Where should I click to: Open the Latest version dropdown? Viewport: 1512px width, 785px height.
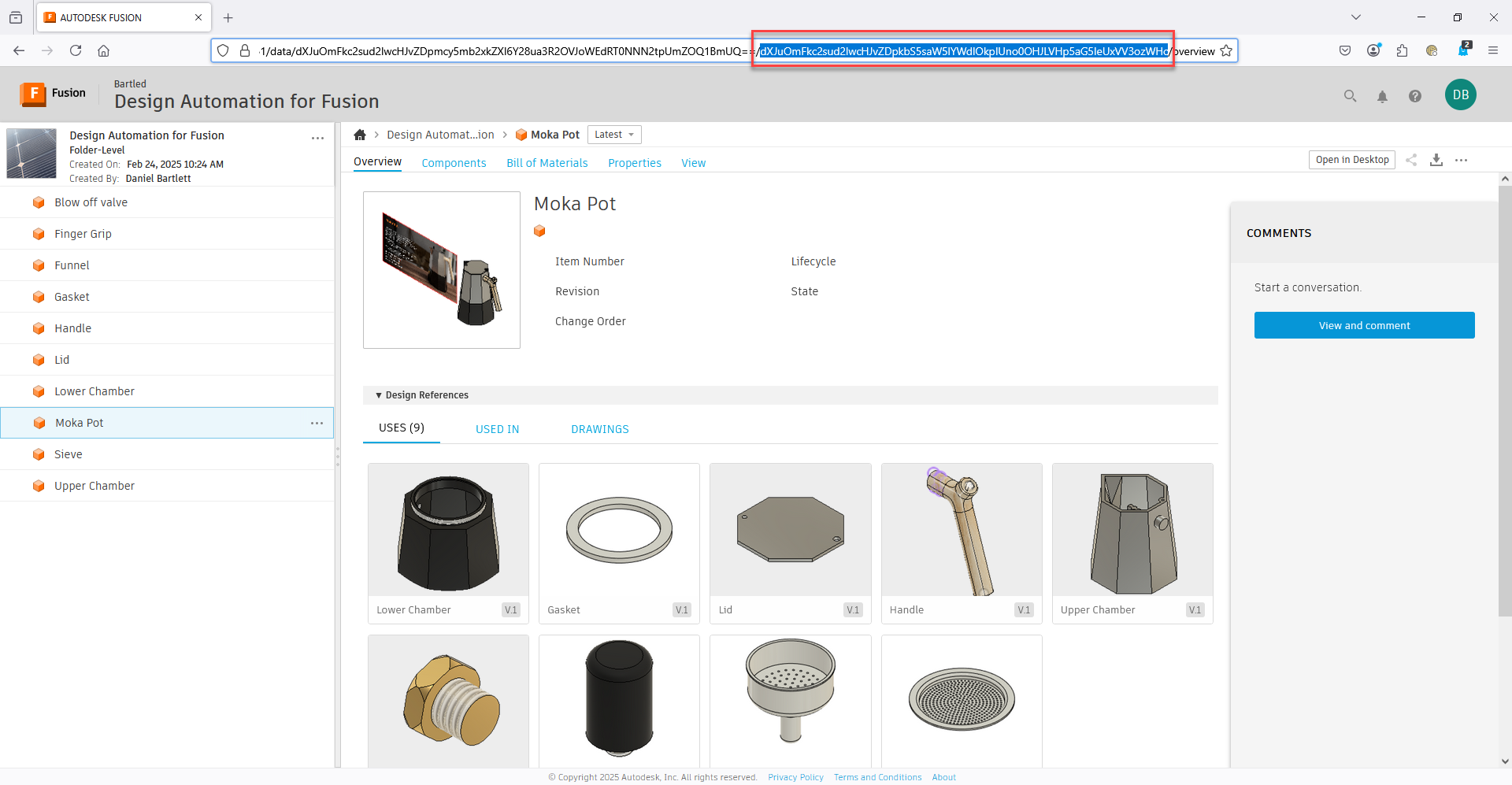614,135
